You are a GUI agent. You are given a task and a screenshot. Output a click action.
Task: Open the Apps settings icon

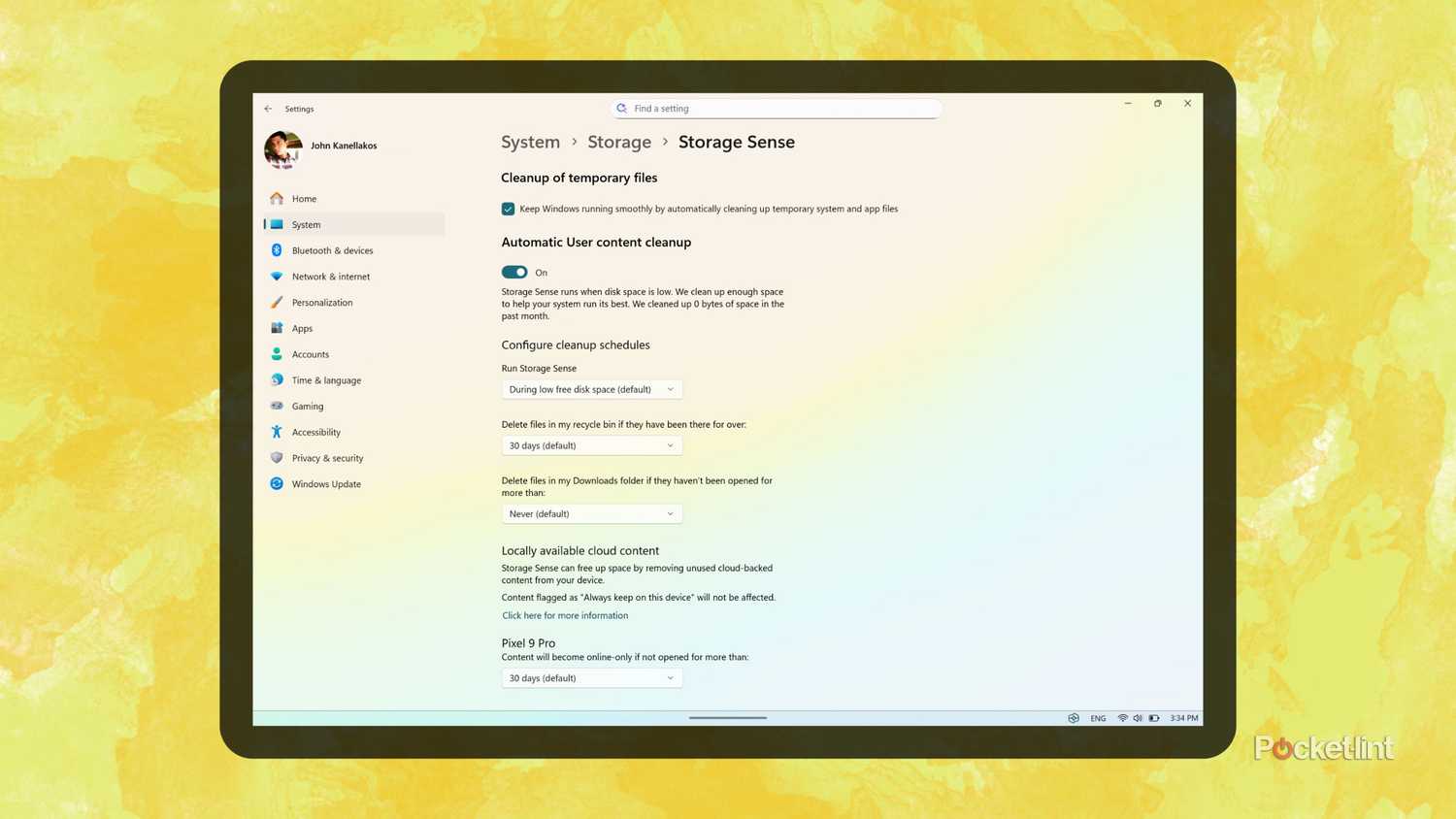278,328
